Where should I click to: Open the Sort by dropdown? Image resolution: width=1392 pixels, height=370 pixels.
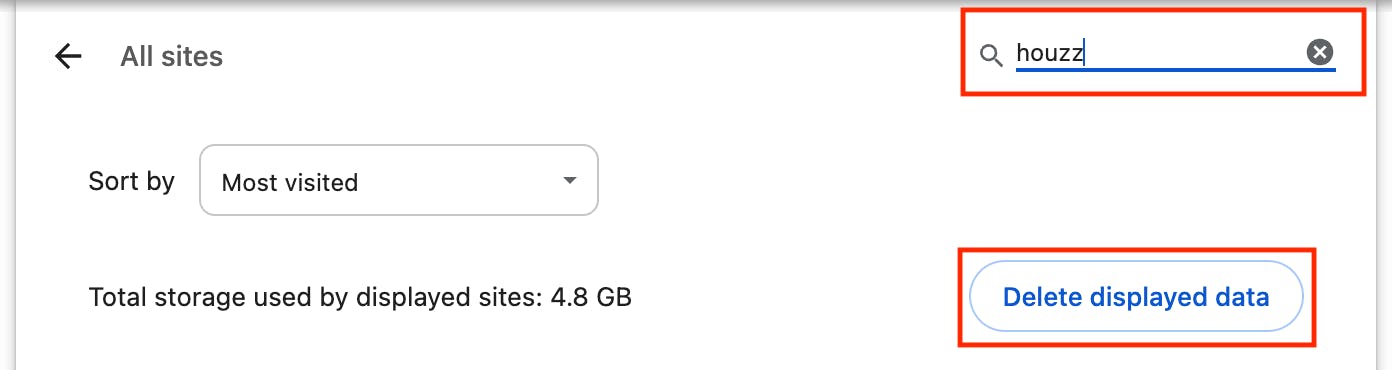click(x=399, y=180)
